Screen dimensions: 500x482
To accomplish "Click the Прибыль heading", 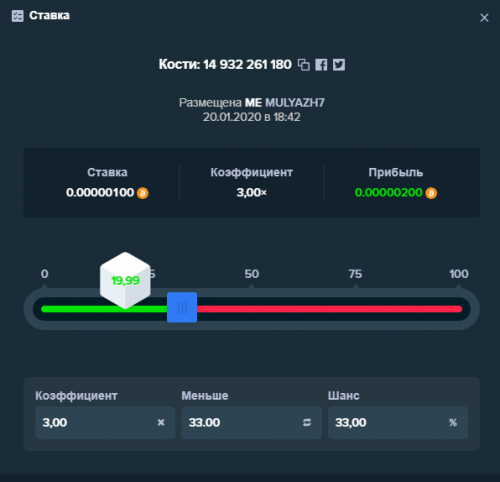I will tap(396, 172).
